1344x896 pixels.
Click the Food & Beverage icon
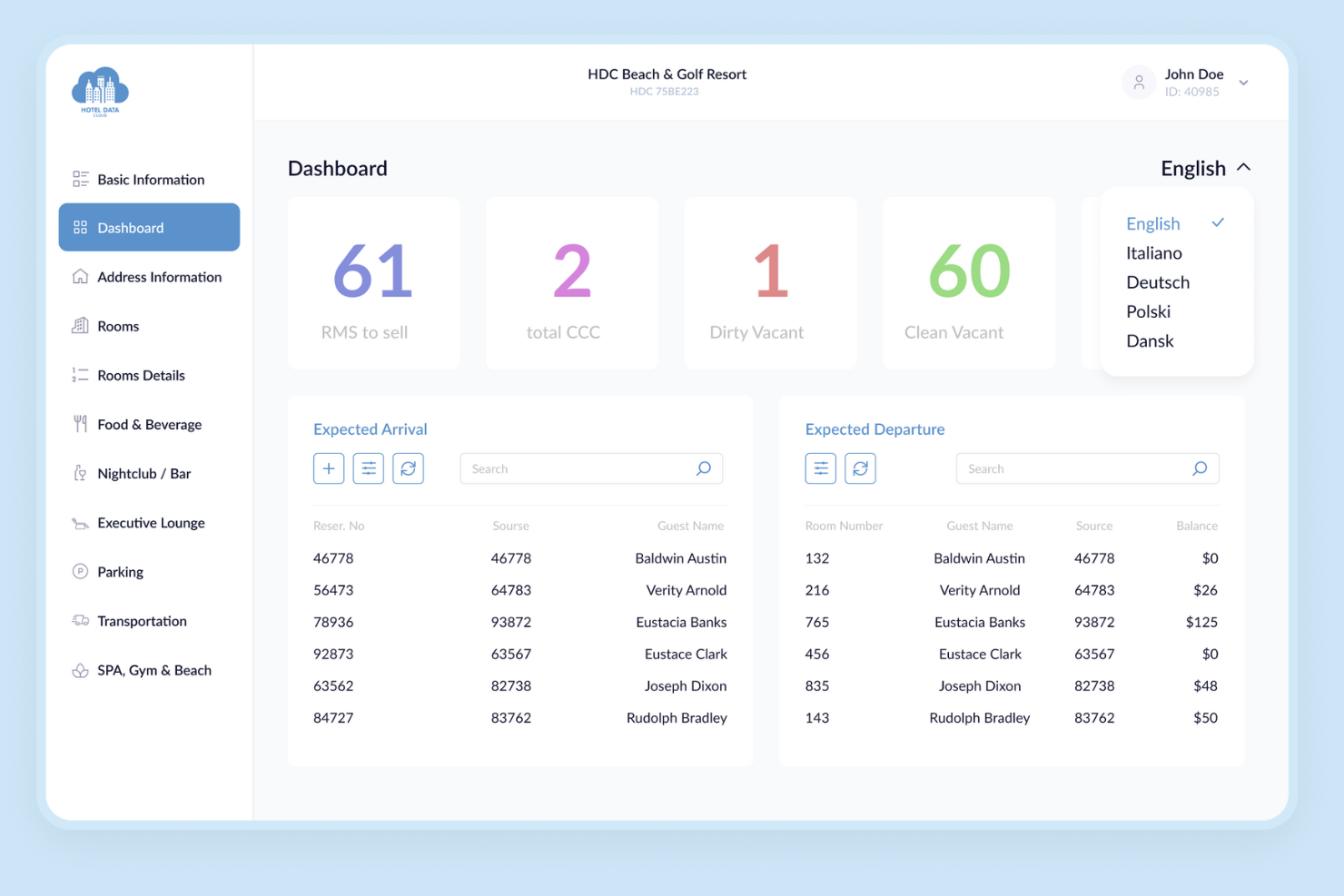78,424
